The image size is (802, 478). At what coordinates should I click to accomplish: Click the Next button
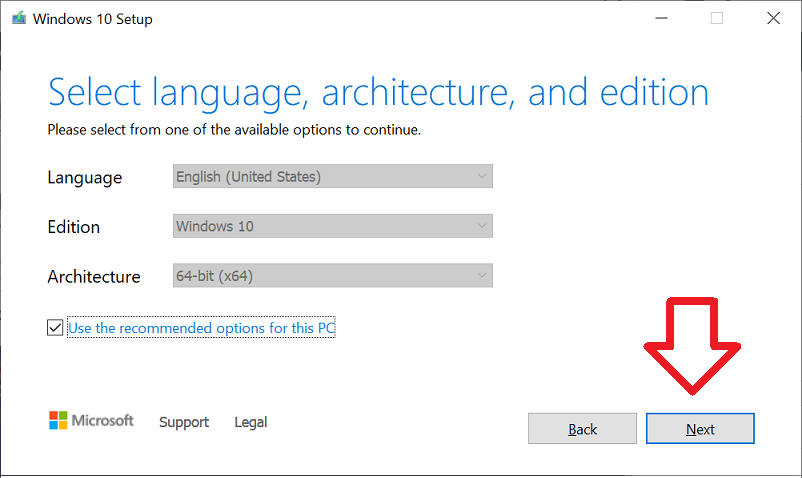pos(700,428)
